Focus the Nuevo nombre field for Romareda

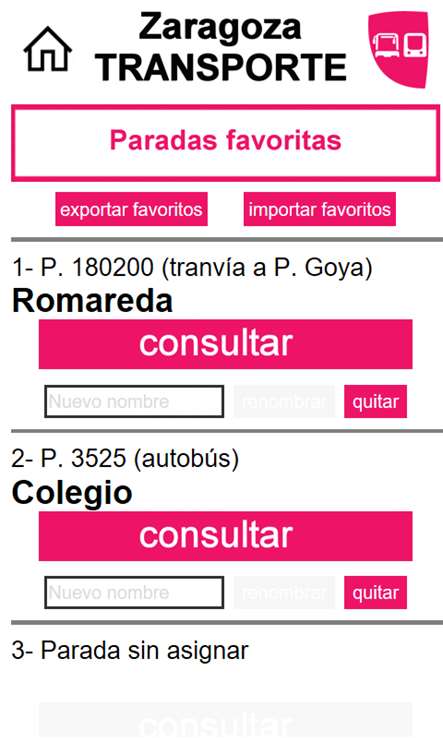pos(134,401)
